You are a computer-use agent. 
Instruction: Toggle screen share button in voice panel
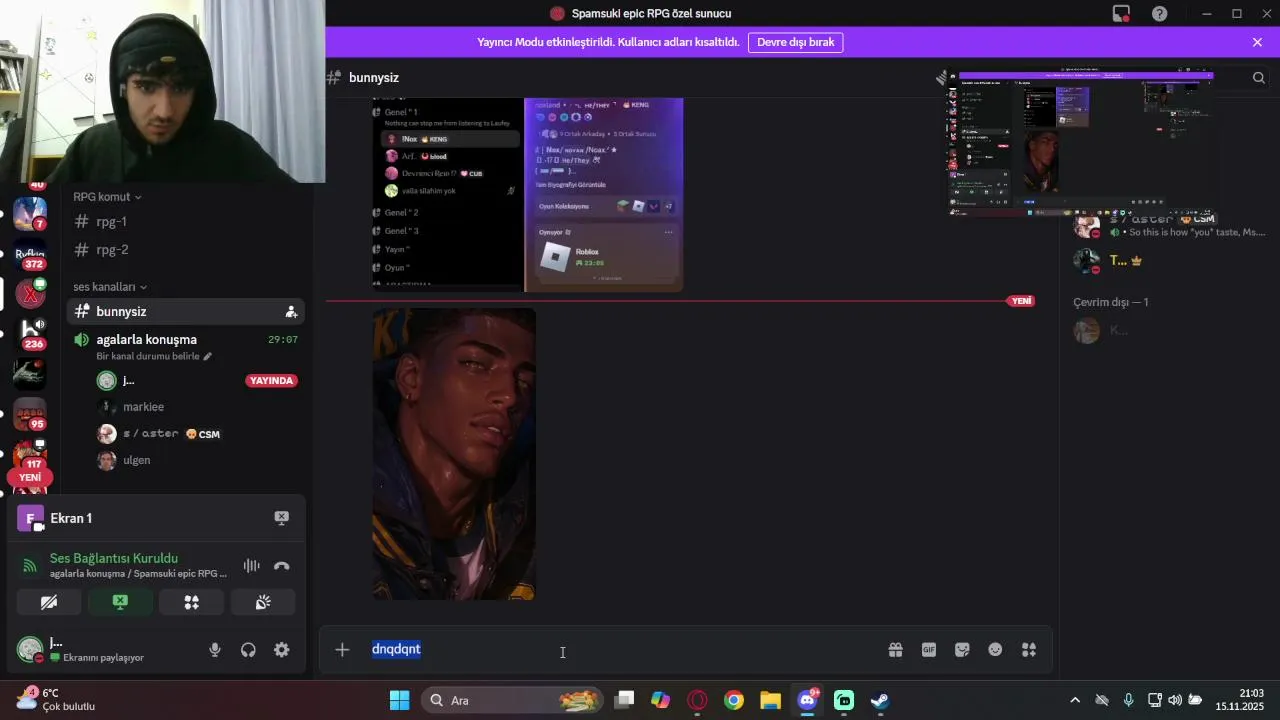[120, 602]
